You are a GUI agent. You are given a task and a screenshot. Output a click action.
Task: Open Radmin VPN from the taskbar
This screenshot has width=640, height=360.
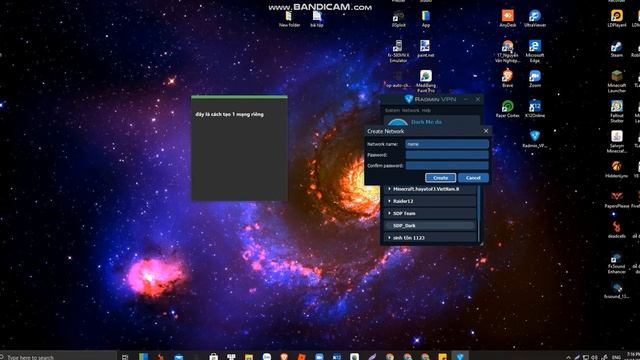tap(460, 356)
